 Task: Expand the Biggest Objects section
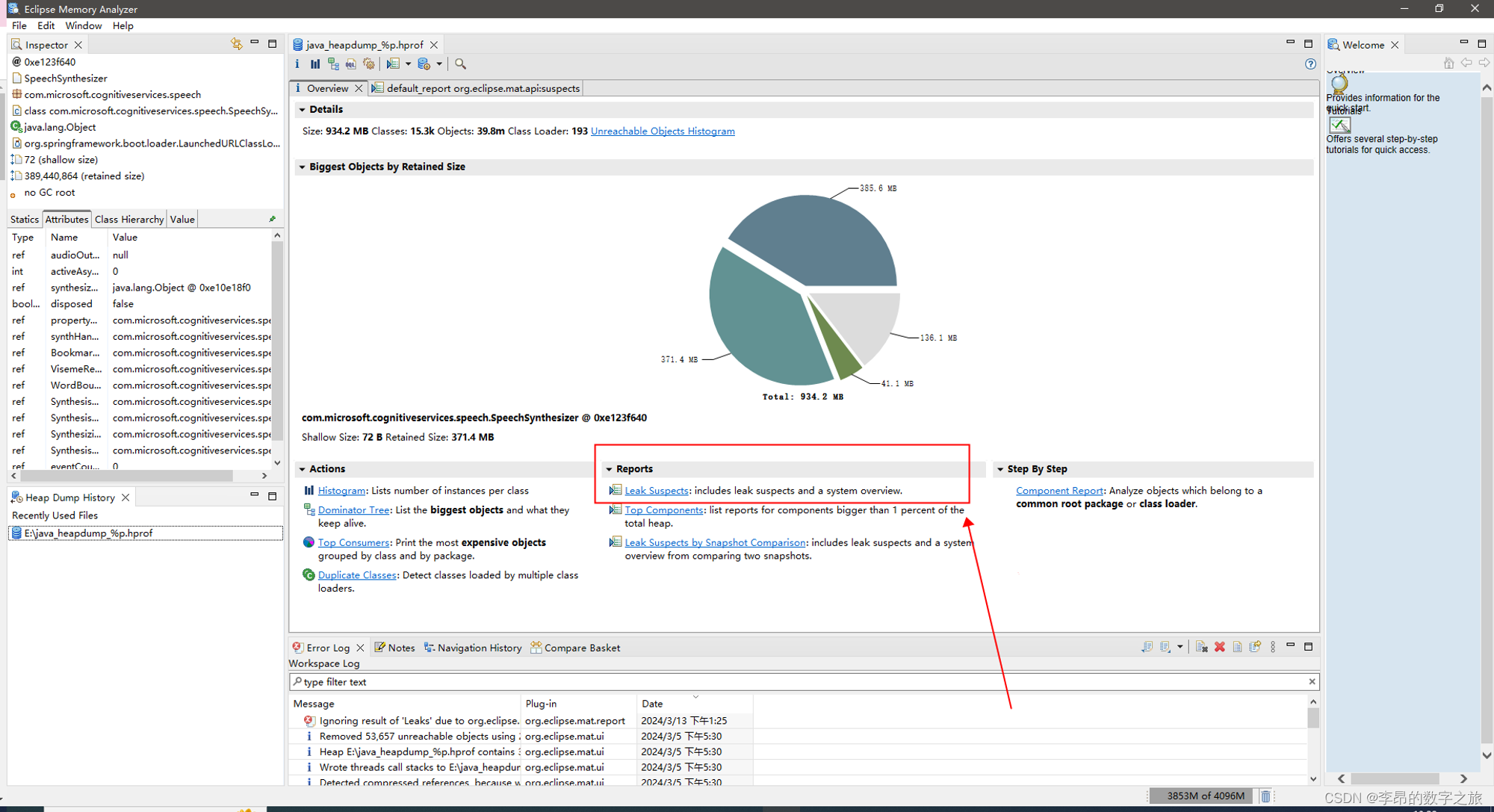[303, 166]
